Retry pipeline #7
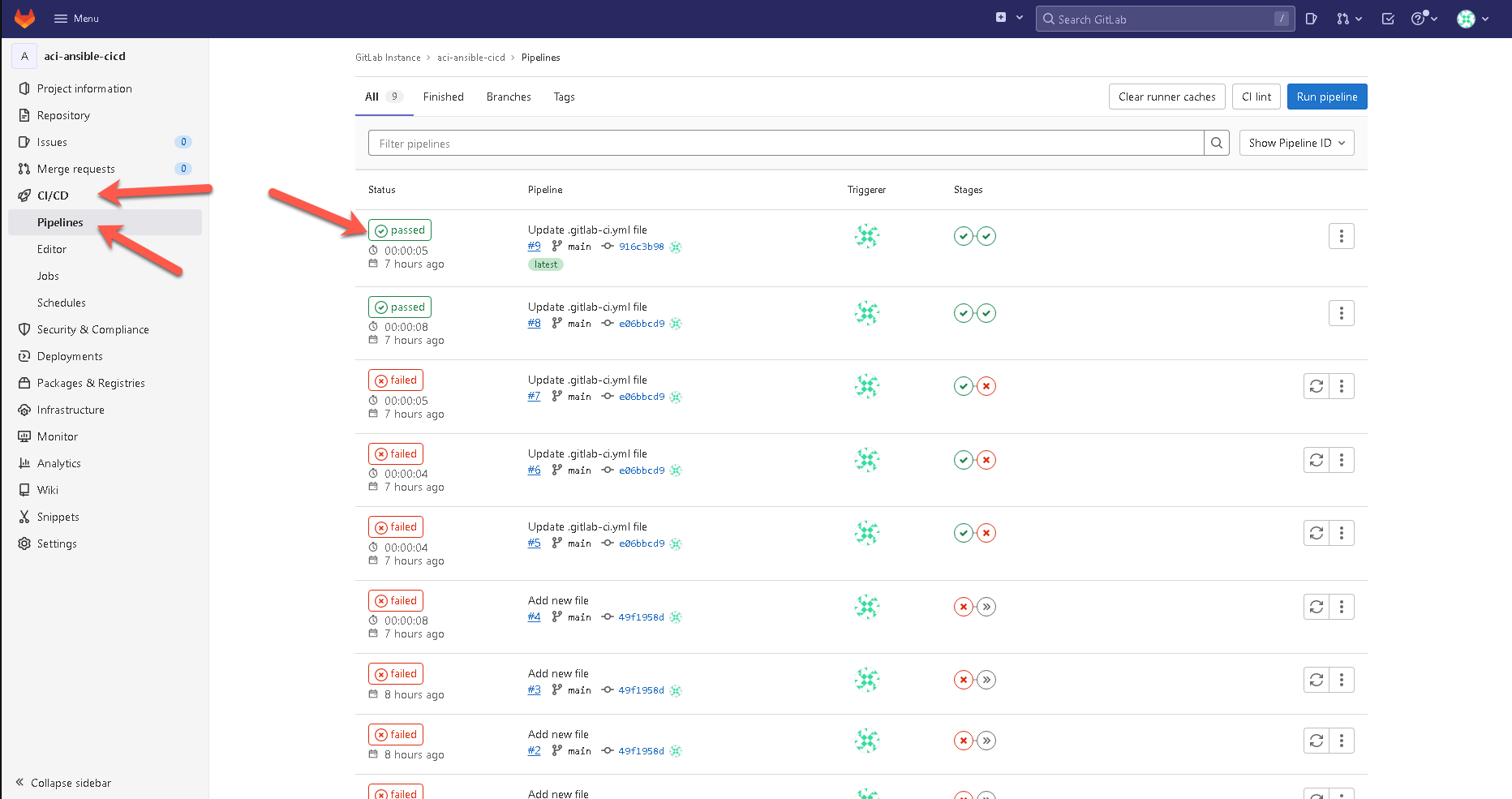The image size is (1512, 799). pyautogui.click(x=1317, y=386)
